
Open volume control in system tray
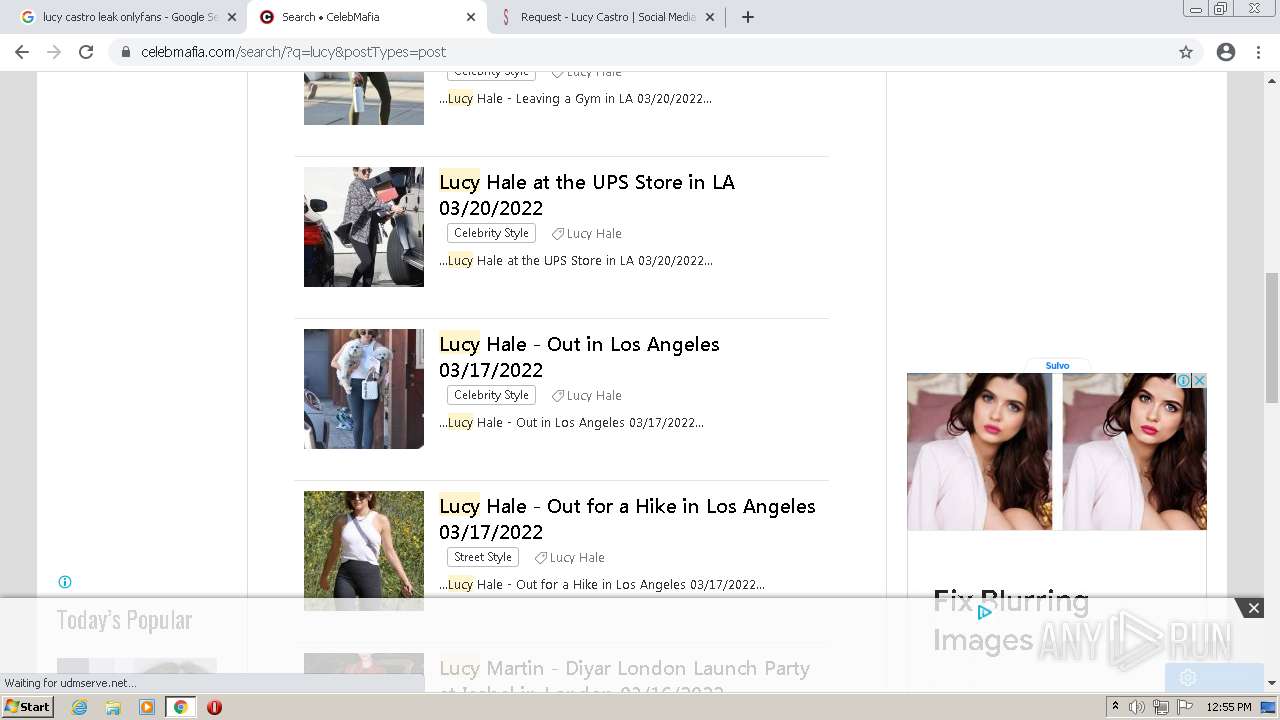pyautogui.click(x=1136, y=707)
